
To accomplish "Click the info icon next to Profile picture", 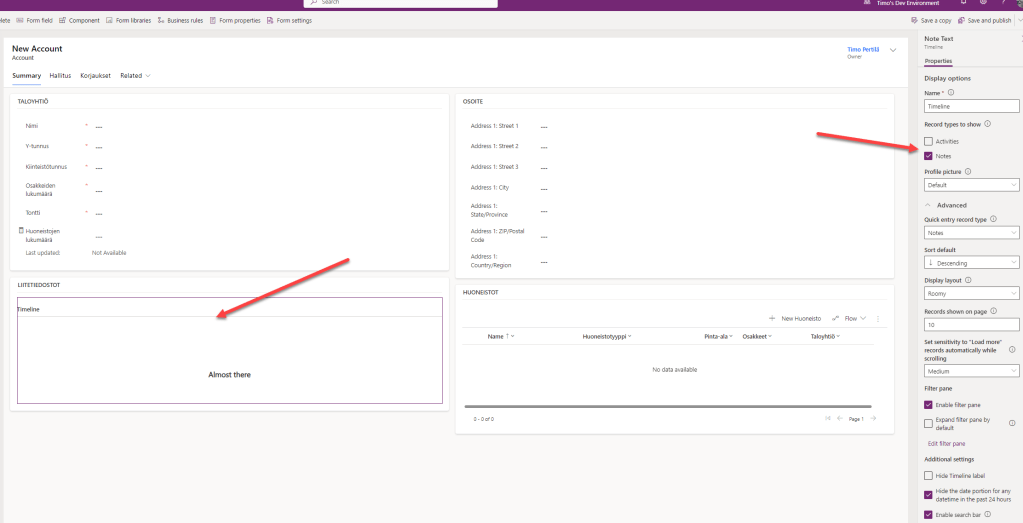I will point(967,171).
